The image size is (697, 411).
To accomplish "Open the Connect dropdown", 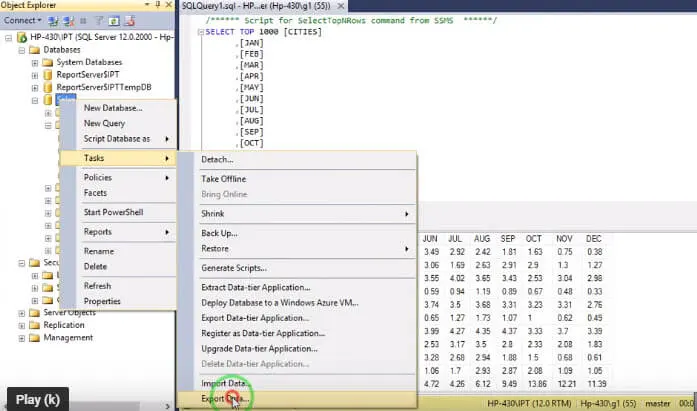I will [22, 20].
